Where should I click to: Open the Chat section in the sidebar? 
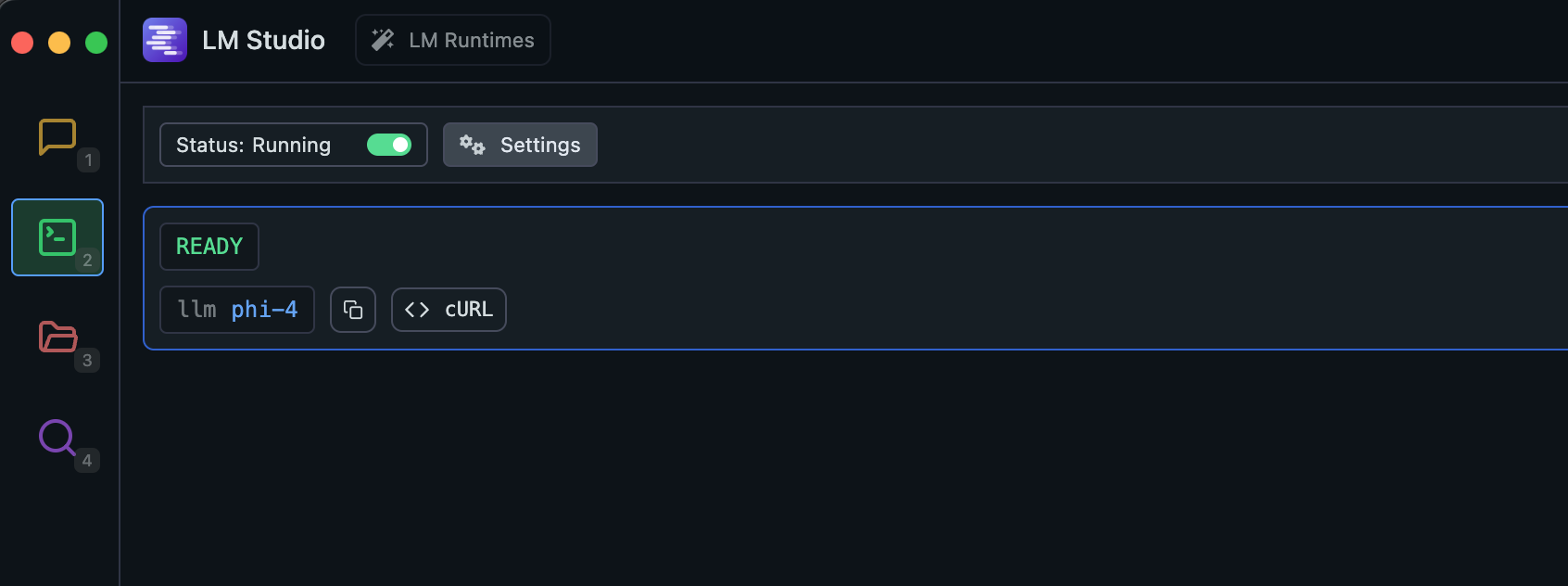(57, 137)
